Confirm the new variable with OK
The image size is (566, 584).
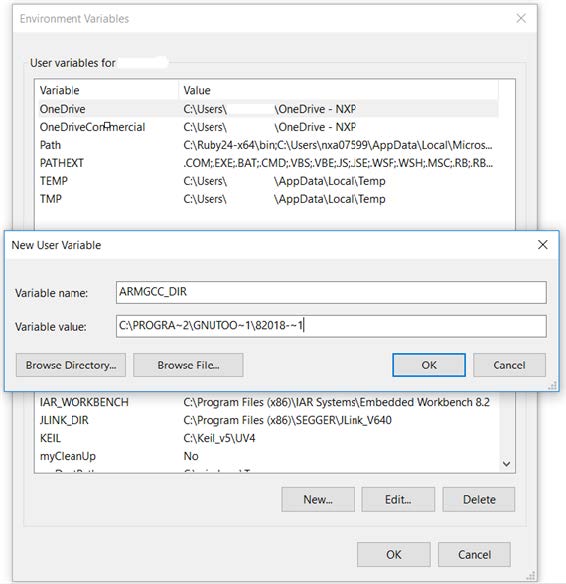coord(429,365)
